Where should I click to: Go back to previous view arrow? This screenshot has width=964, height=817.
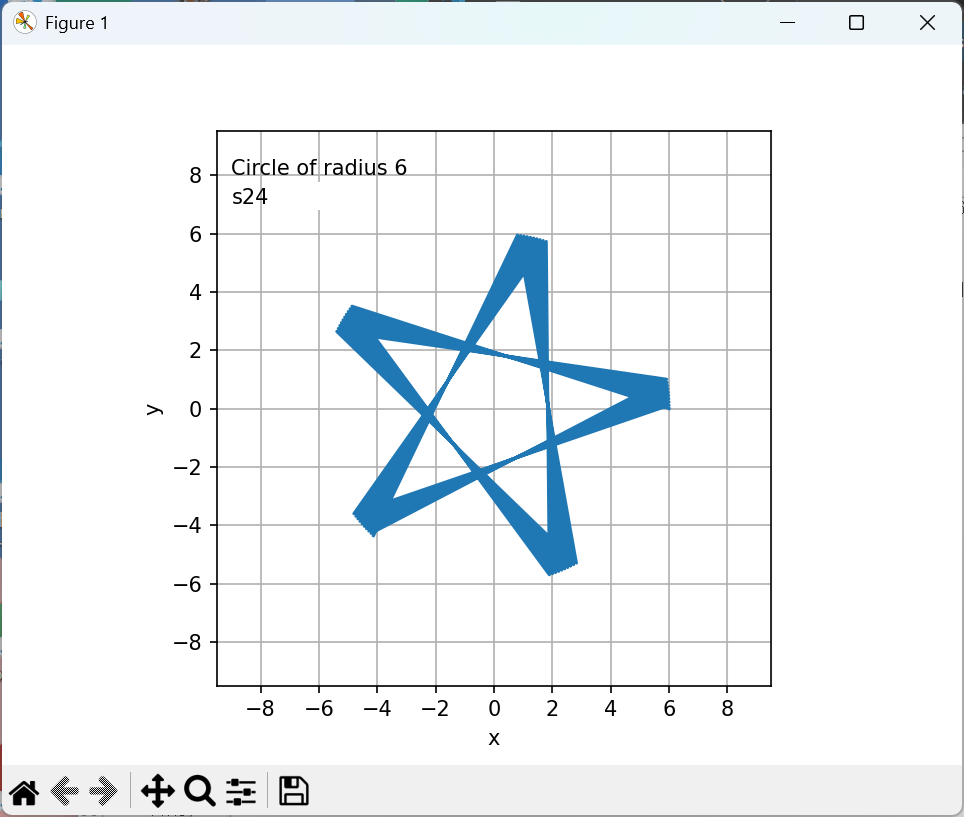pyautogui.click(x=65, y=791)
